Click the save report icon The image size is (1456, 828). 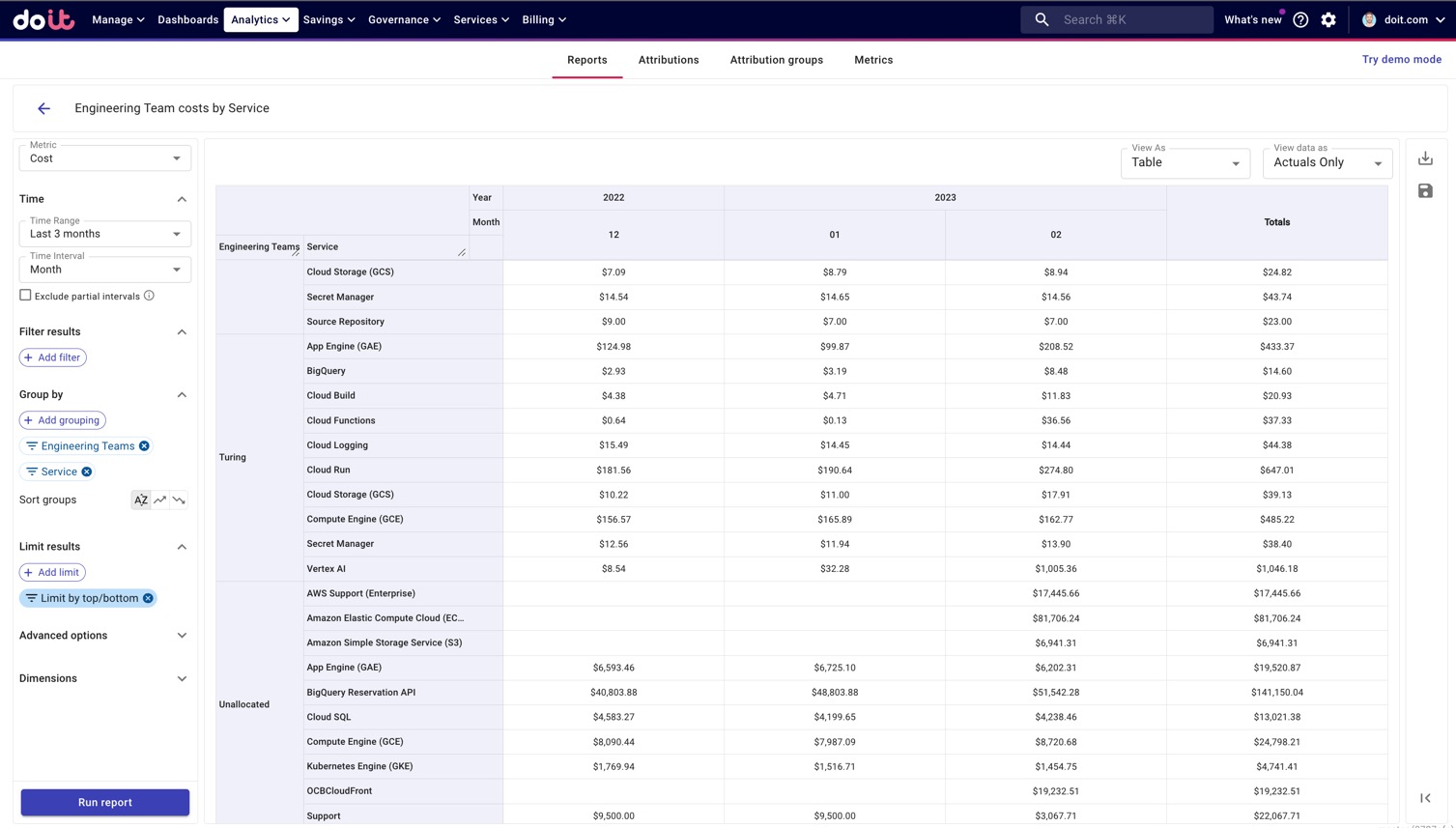1425,191
